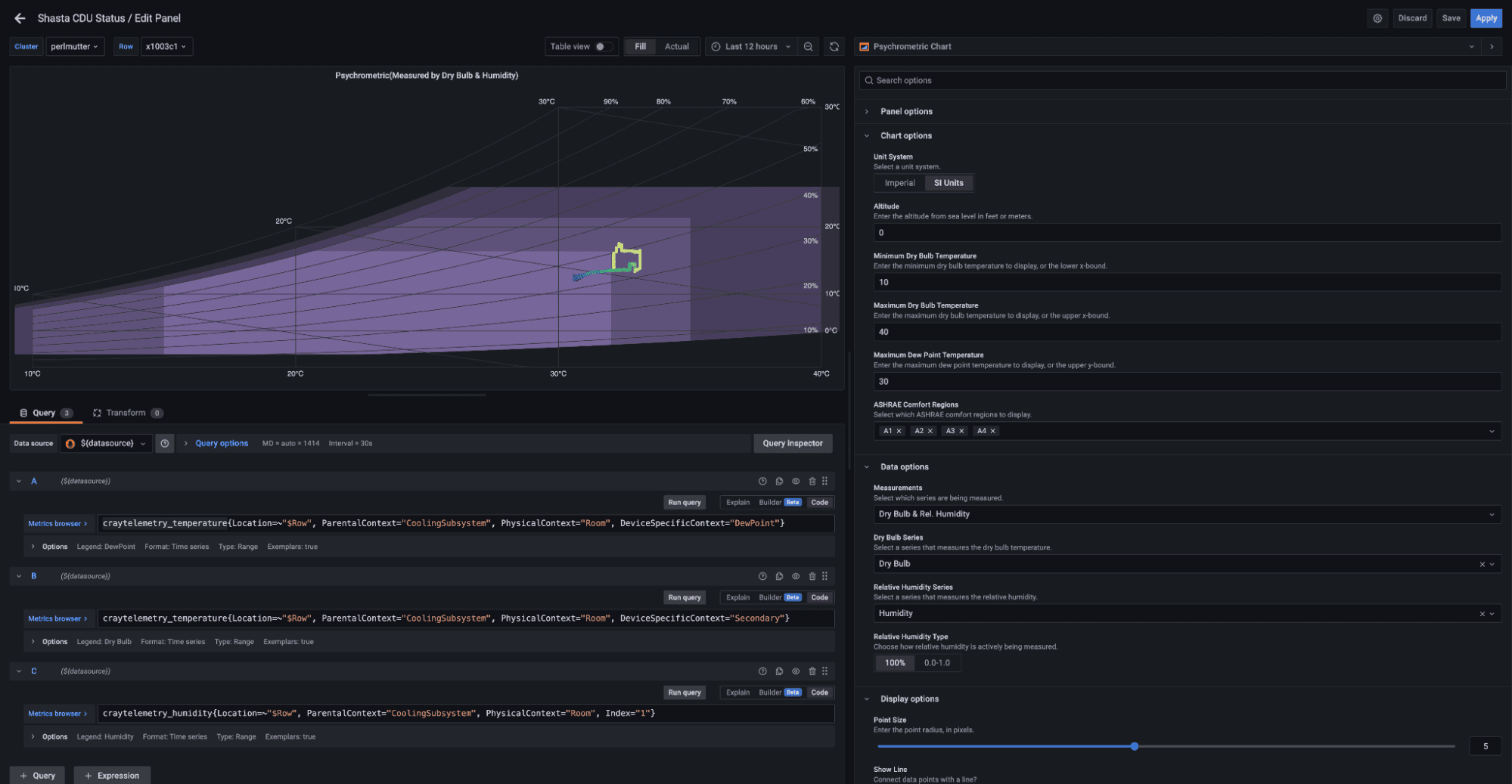The height and width of the screenshot is (784, 1512).
Task: Toggle the Table view switch
Action: click(x=601, y=46)
